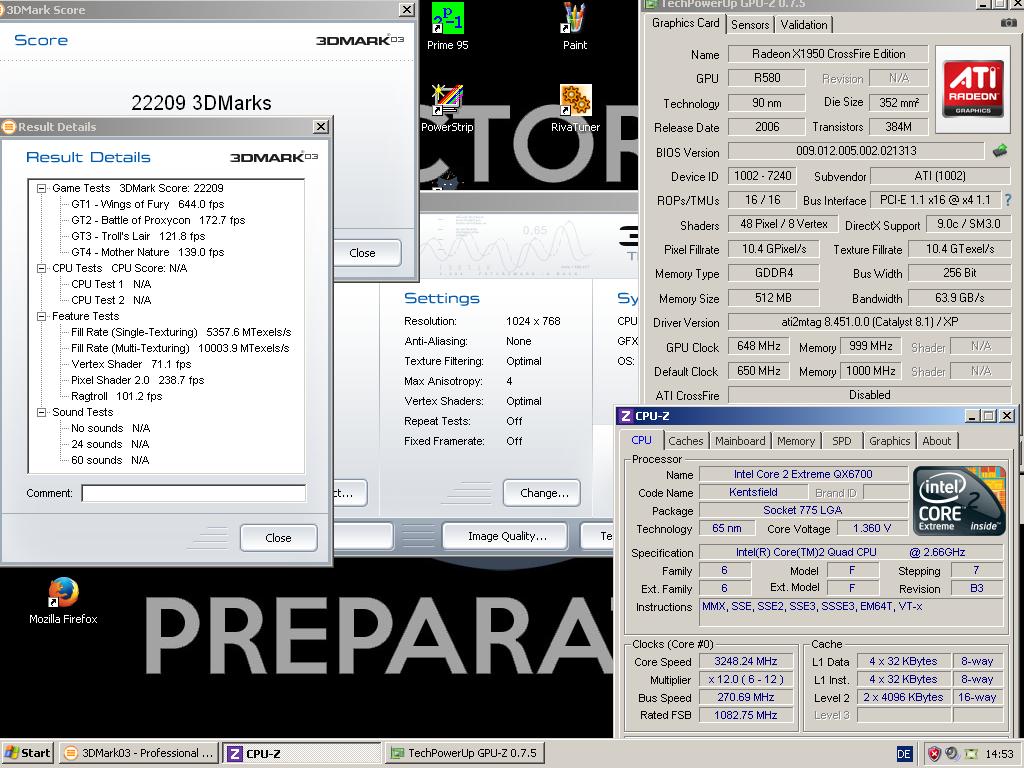The image size is (1024, 768).
Task: Click Close button in the 3DMark Score window
Action: [362, 253]
